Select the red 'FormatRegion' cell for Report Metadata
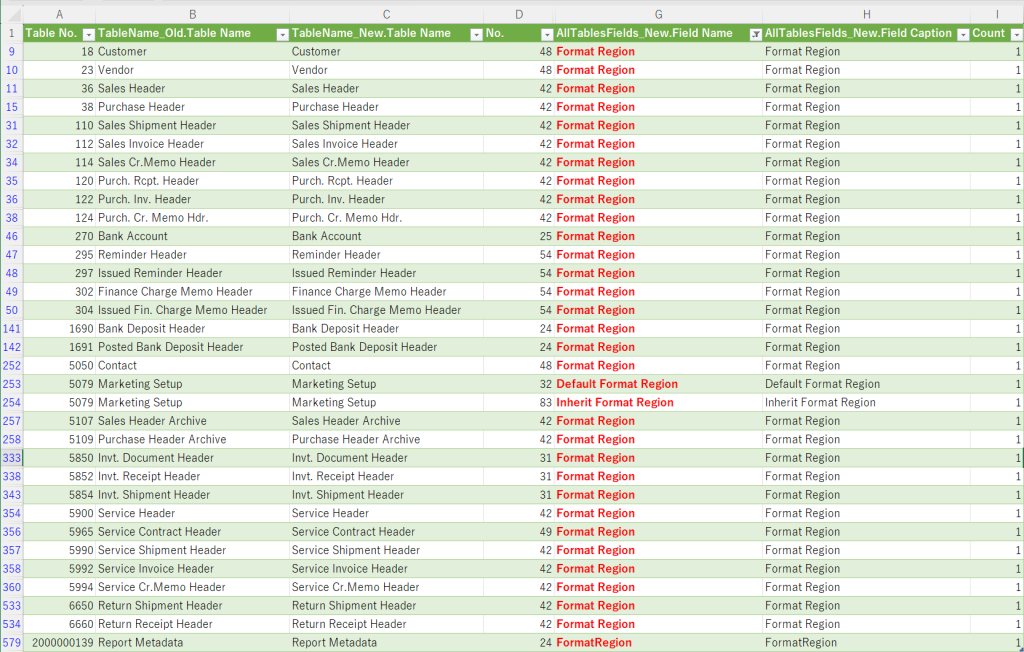Screen dimensions: 1024x652 658,643
